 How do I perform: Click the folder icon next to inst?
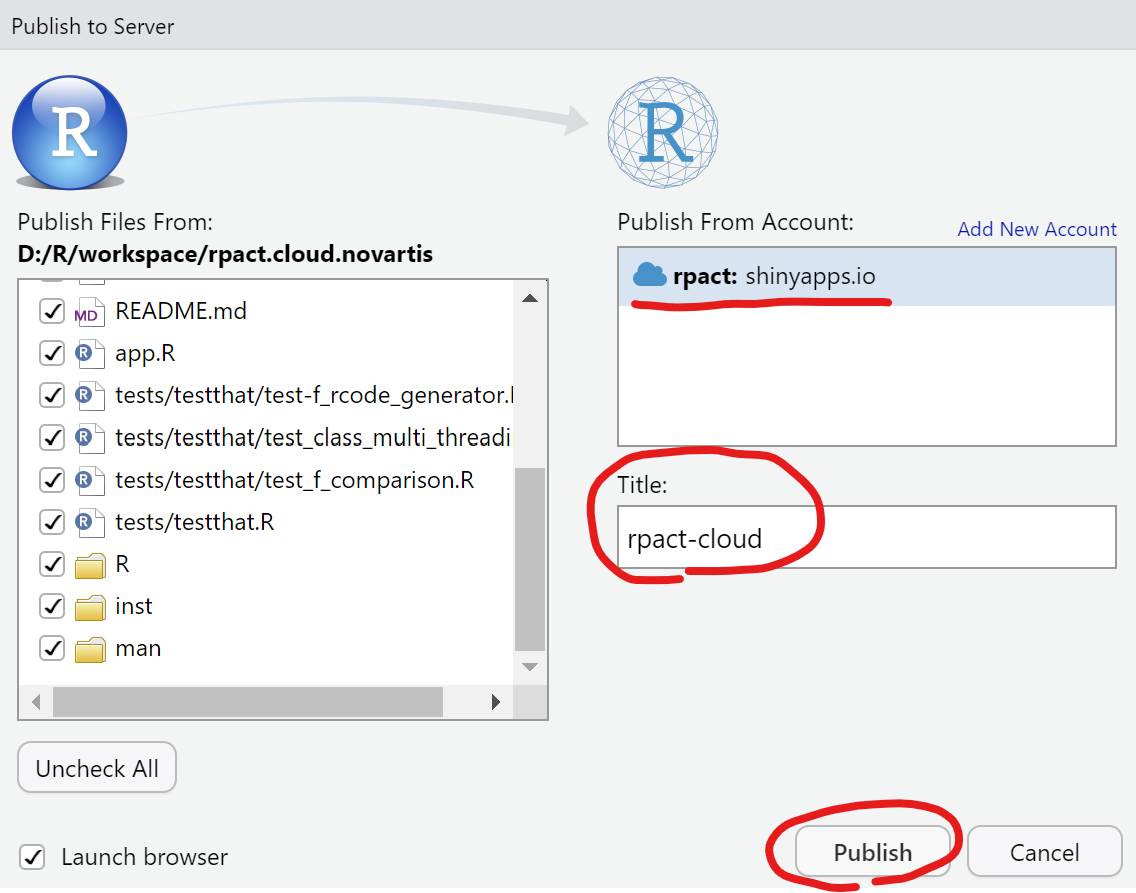click(x=89, y=606)
